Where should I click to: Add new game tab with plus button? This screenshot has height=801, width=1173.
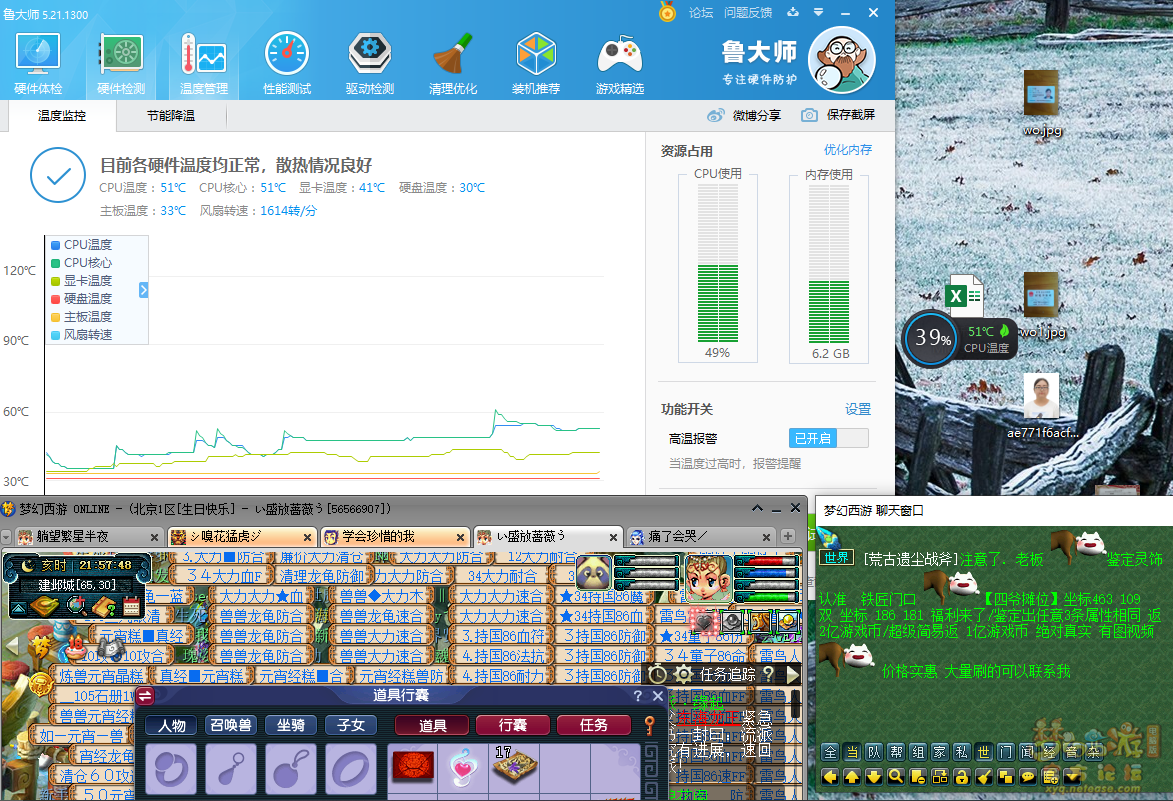[788, 536]
